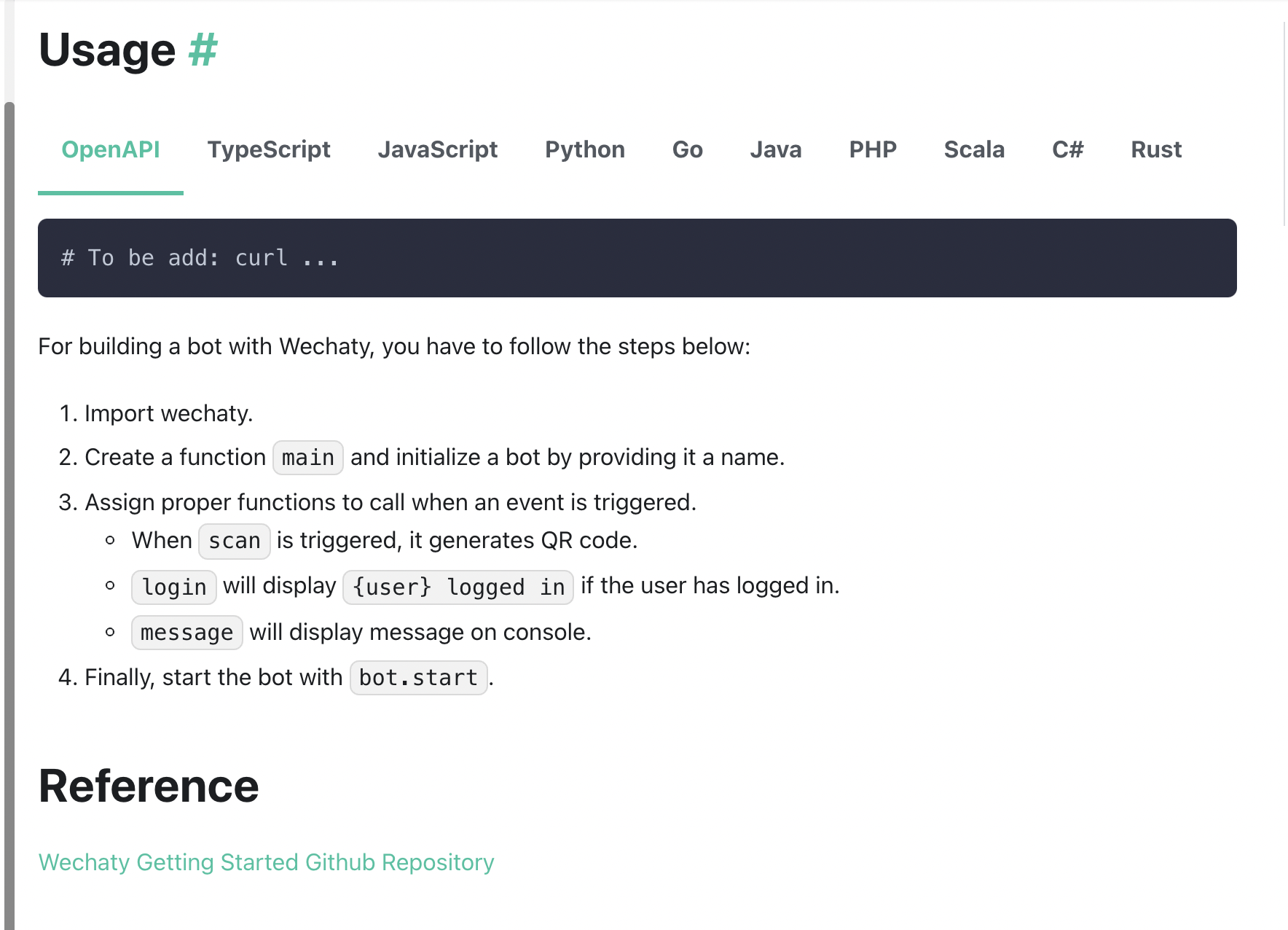View the Java code sample
Screen dimensions: 1288x930
click(775, 149)
